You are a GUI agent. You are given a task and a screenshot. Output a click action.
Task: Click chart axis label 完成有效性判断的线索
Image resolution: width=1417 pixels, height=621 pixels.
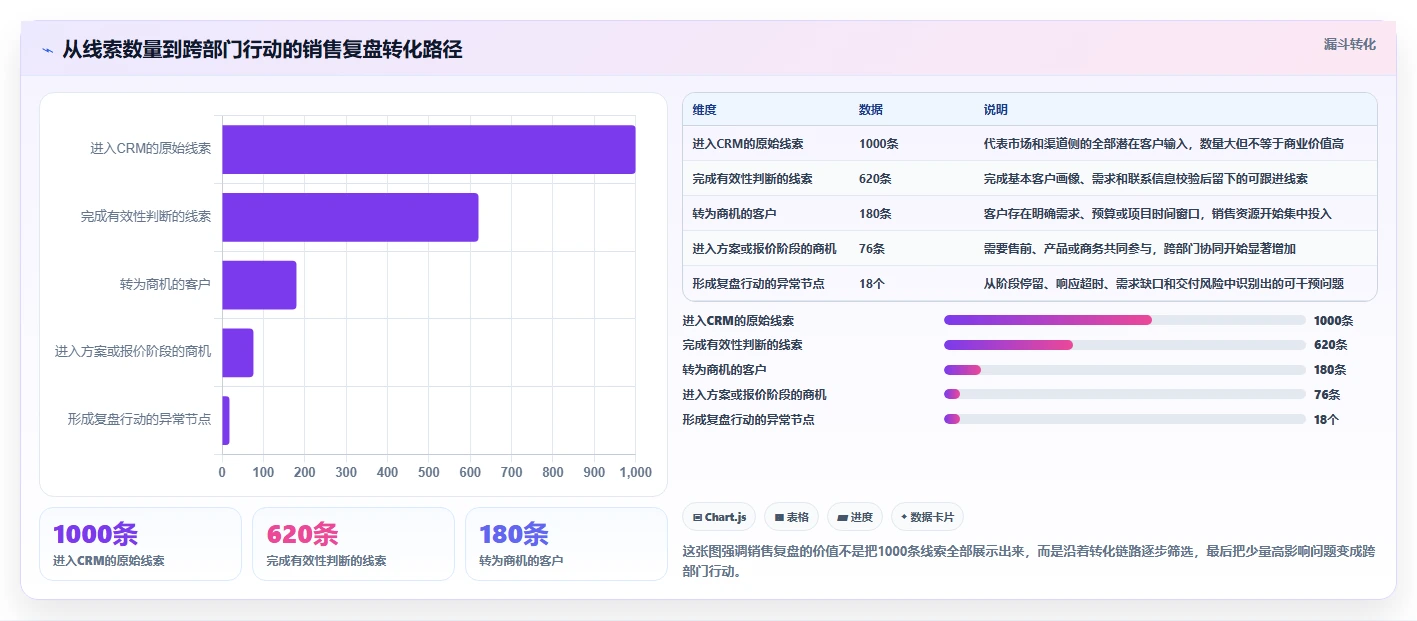coord(146,216)
